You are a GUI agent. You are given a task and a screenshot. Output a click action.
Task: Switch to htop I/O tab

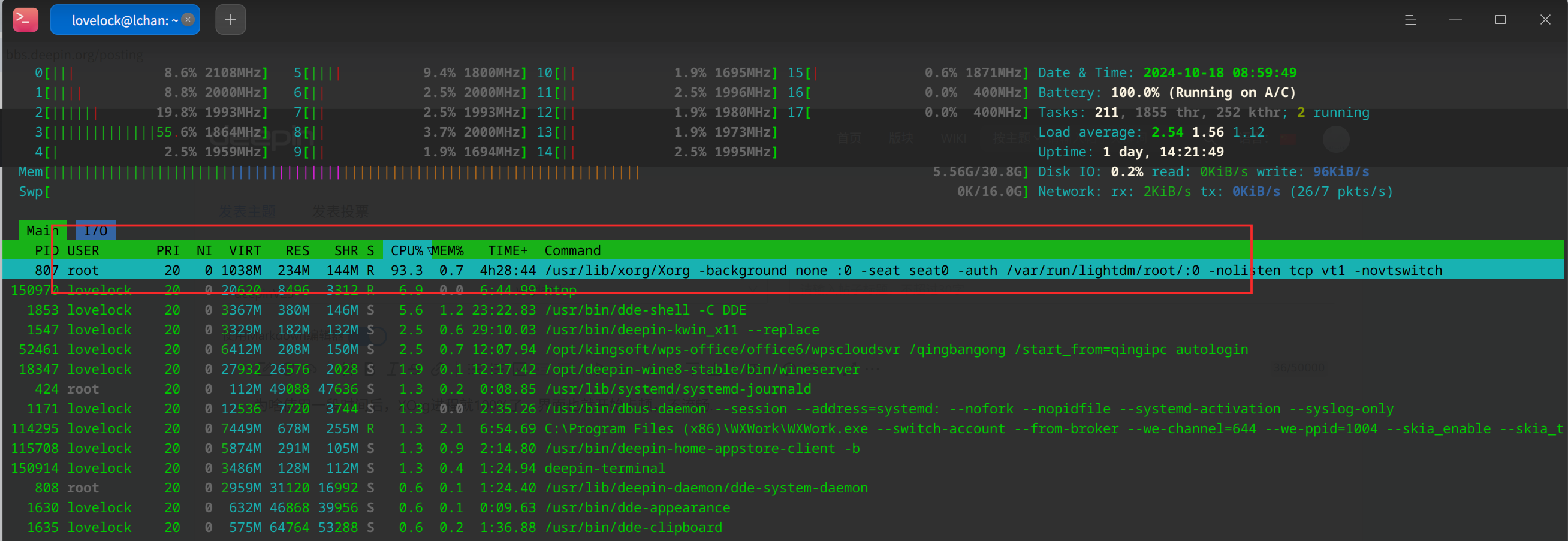coord(95,231)
